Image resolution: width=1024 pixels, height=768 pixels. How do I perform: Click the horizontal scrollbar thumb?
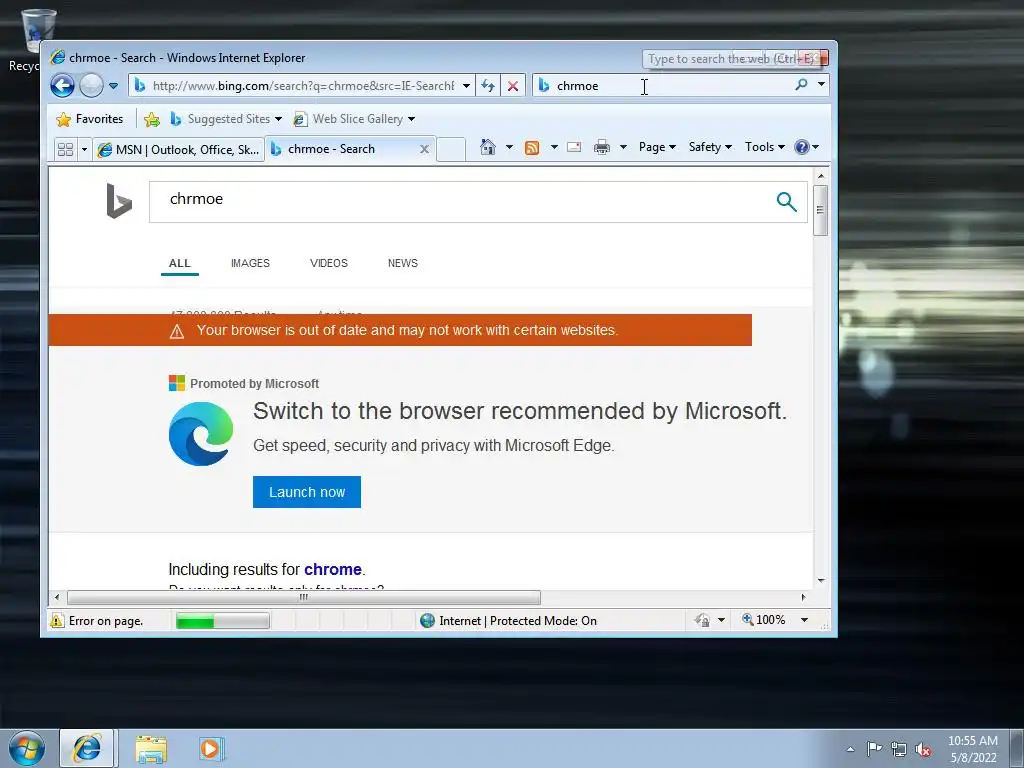(x=304, y=597)
